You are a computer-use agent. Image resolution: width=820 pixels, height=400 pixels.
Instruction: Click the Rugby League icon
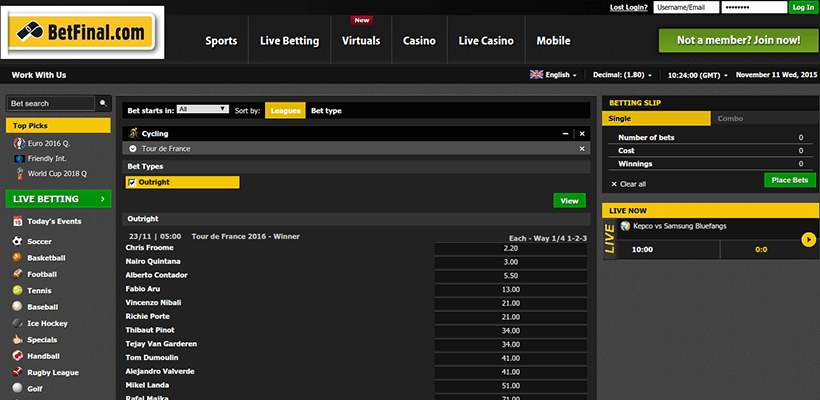18,372
